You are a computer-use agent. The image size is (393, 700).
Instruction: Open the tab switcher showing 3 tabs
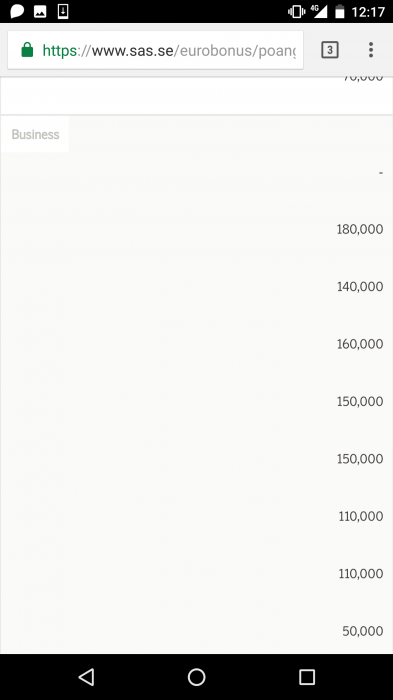point(330,50)
